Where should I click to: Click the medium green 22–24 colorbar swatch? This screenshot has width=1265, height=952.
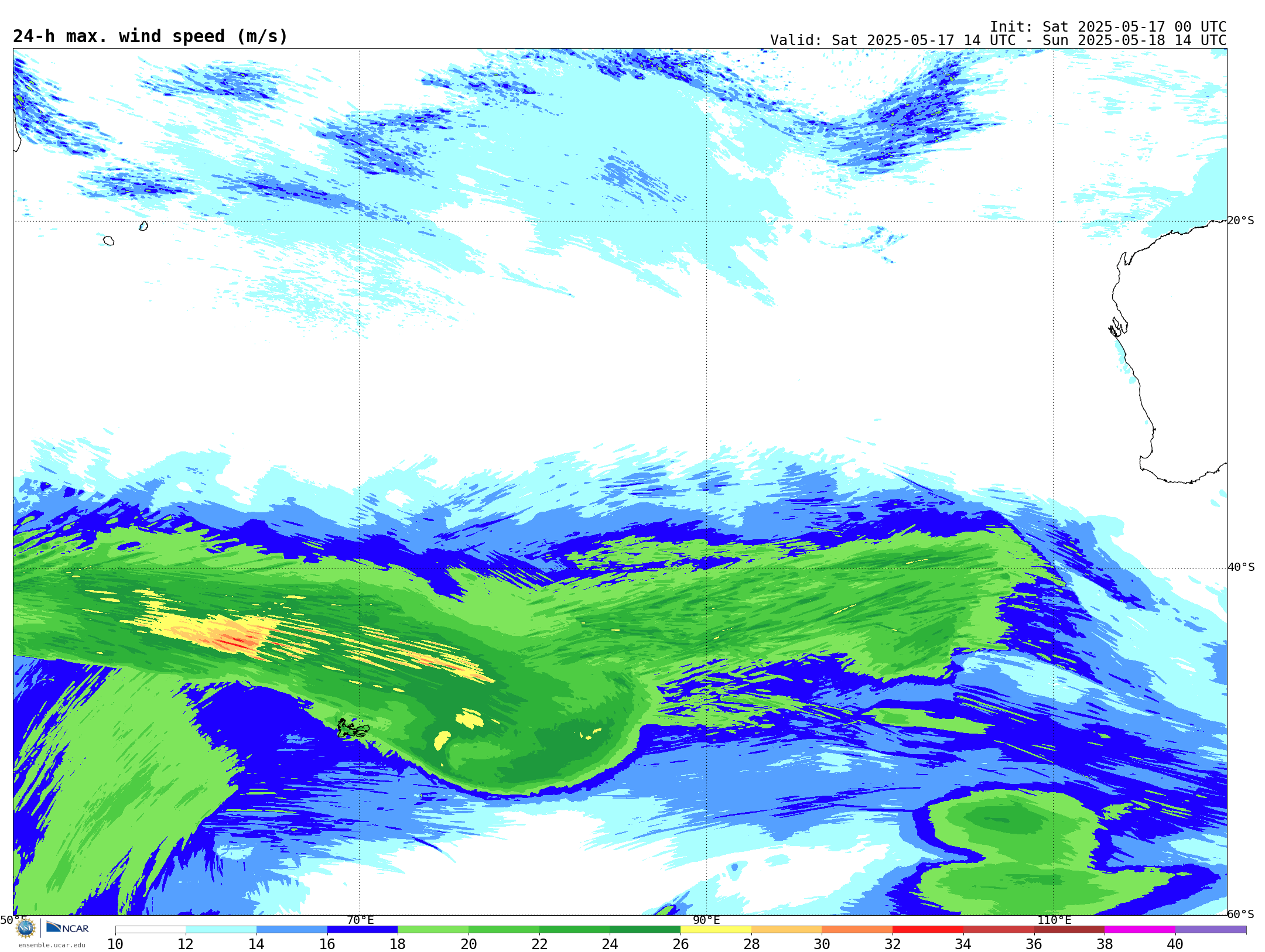click(x=575, y=930)
